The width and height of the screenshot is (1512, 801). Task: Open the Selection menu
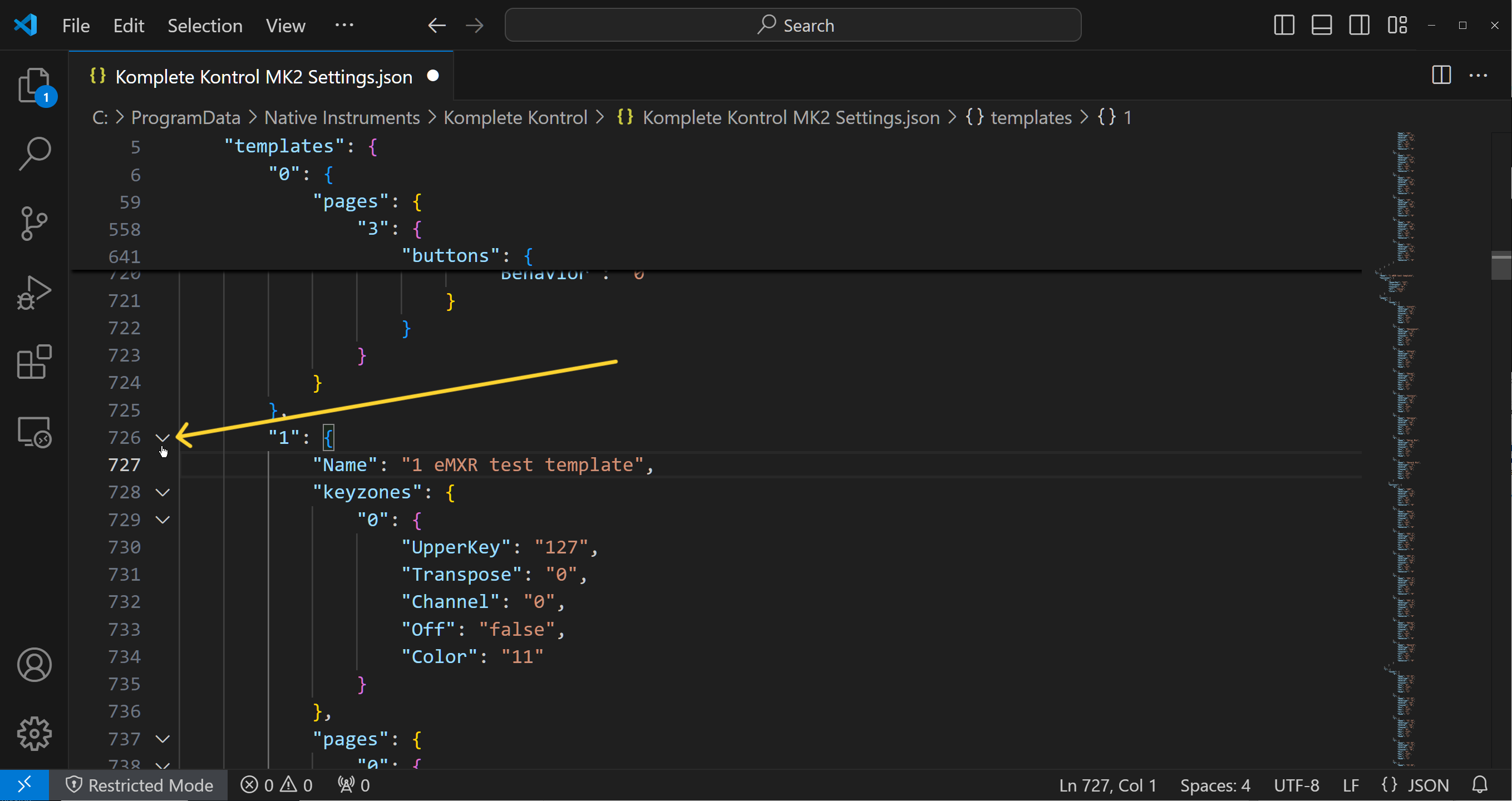coord(205,25)
